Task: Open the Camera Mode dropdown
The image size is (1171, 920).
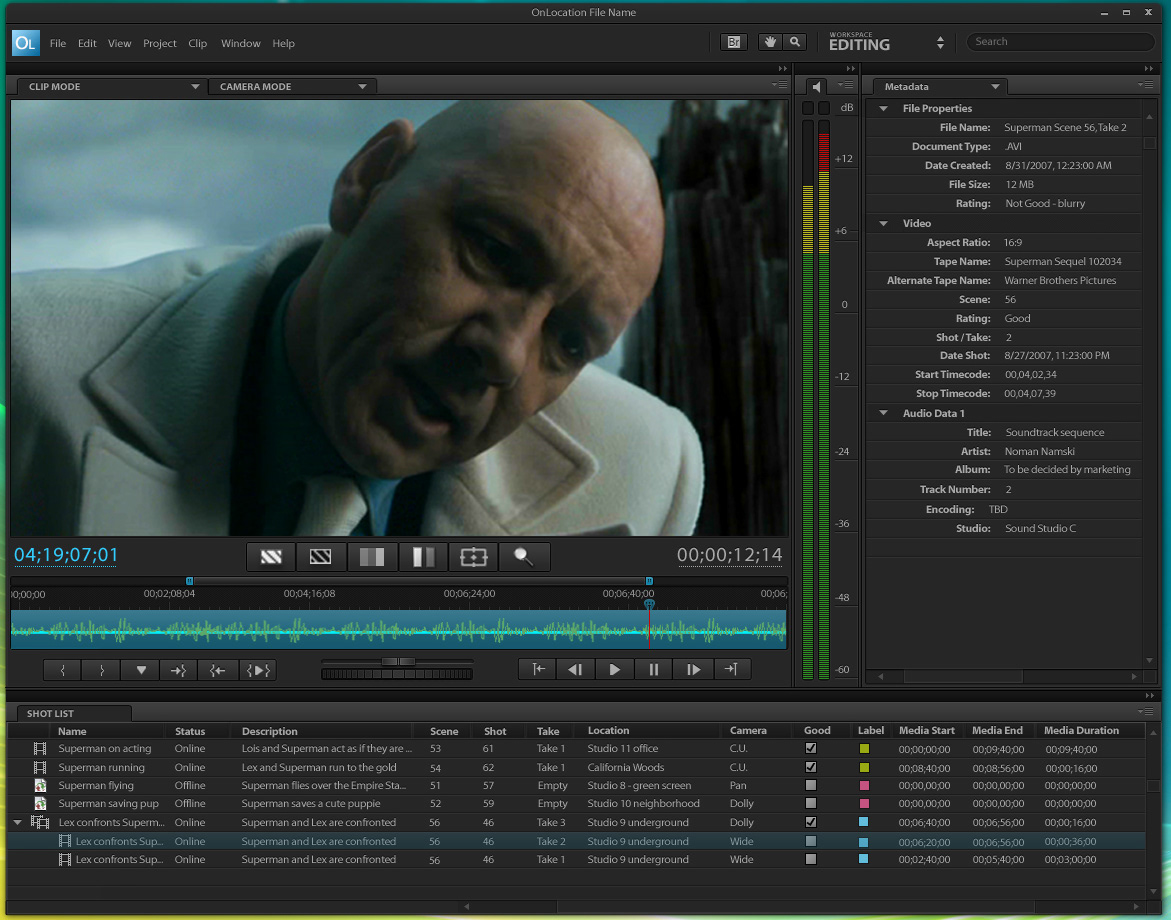Action: 362,87
